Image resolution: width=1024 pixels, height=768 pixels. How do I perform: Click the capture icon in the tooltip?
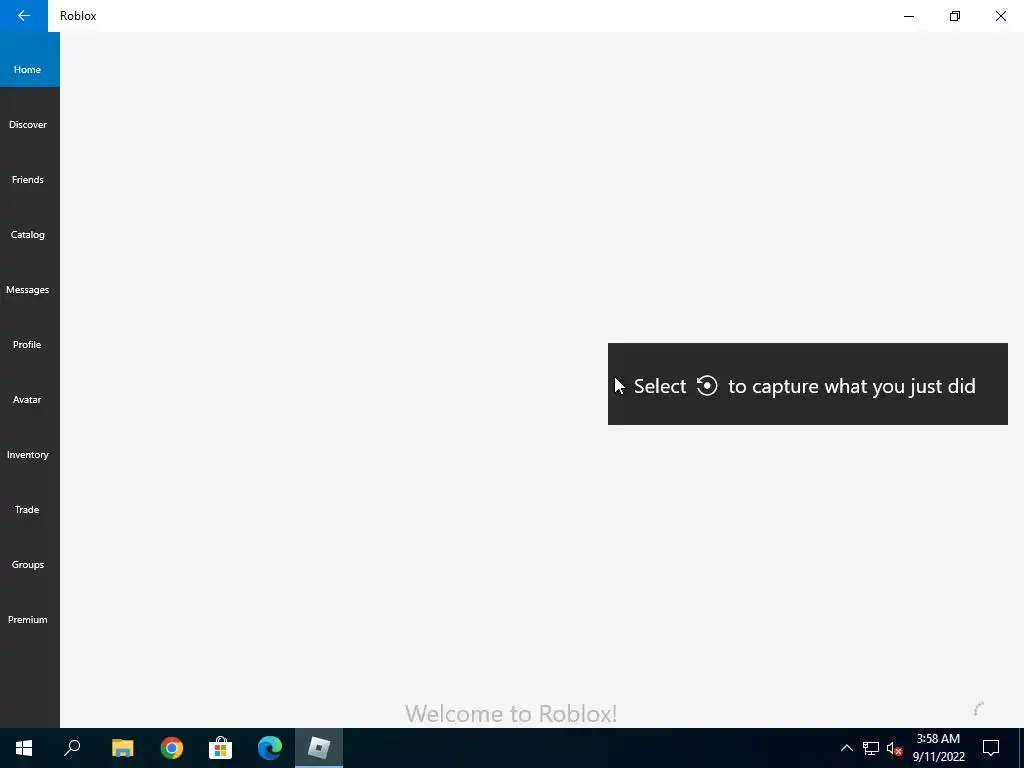707,385
